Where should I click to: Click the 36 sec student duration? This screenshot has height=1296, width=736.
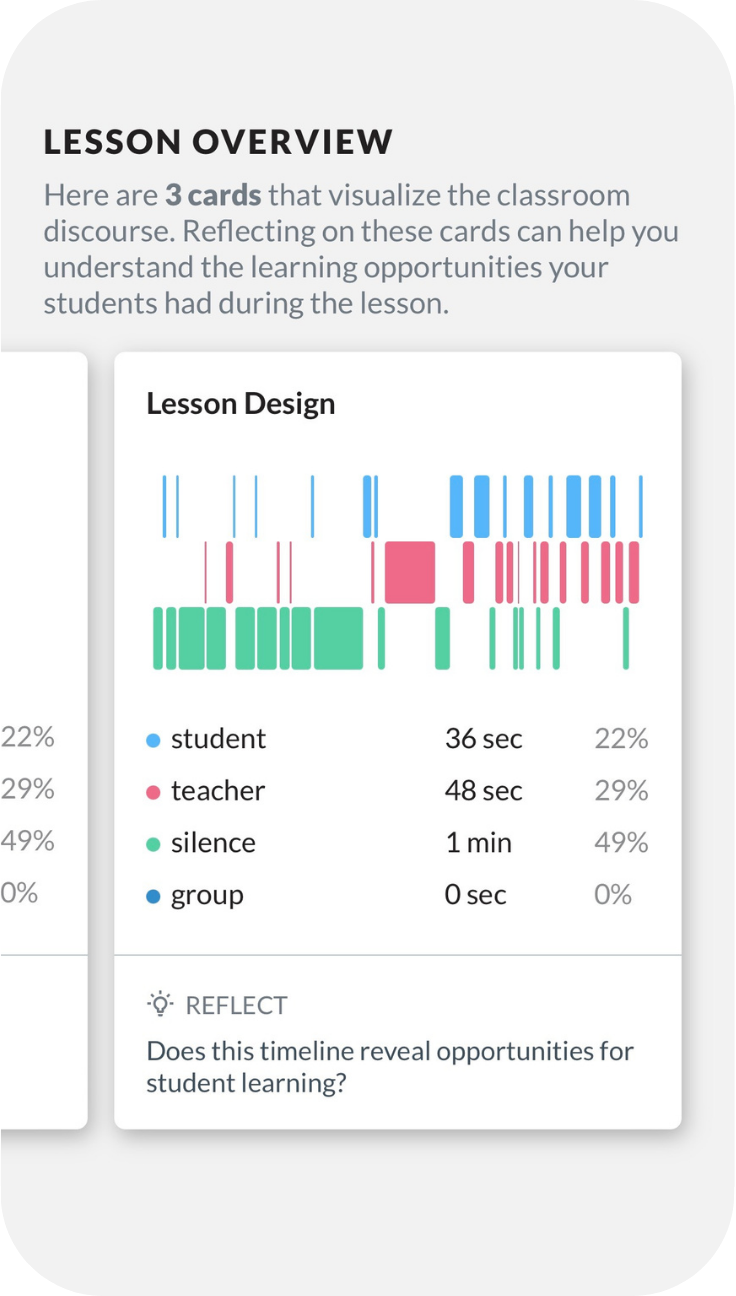(484, 739)
